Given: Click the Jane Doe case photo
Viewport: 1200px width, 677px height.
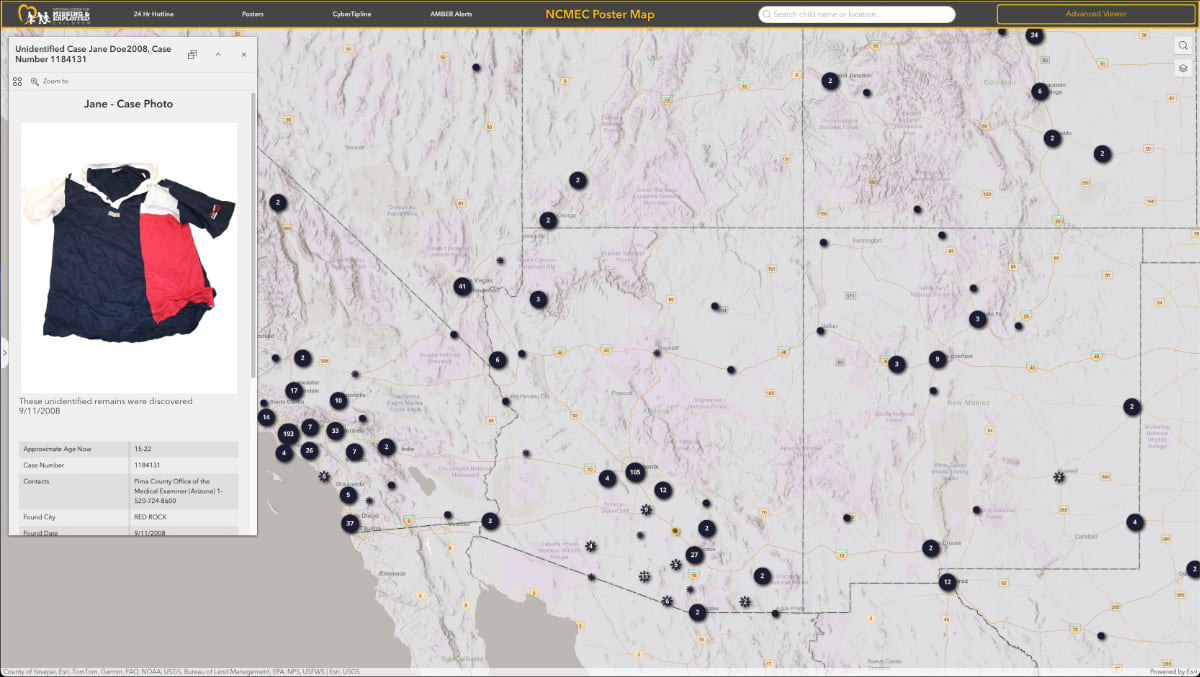Looking at the screenshot, I should [128, 257].
